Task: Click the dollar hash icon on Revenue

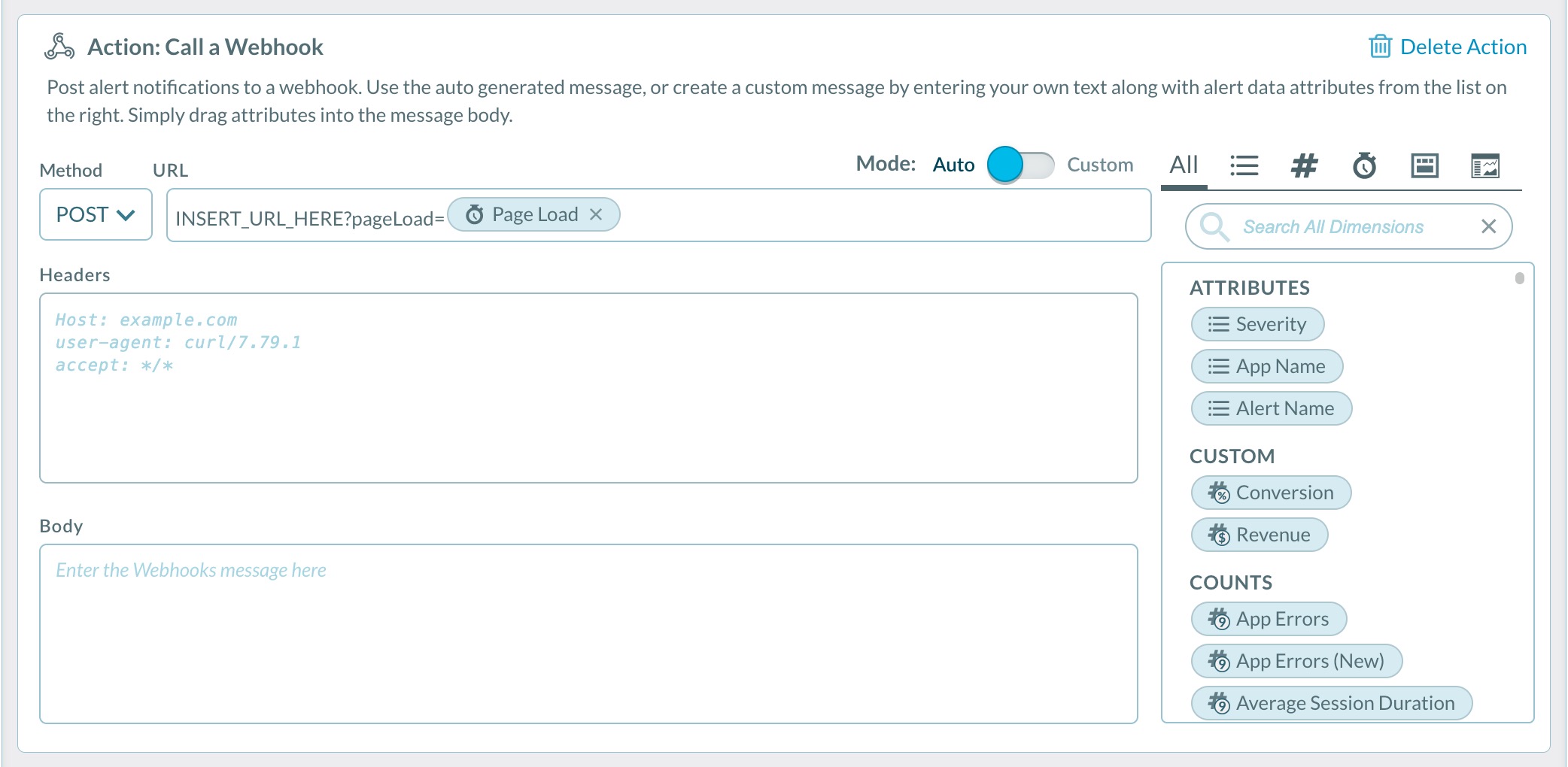Action: pos(1219,535)
